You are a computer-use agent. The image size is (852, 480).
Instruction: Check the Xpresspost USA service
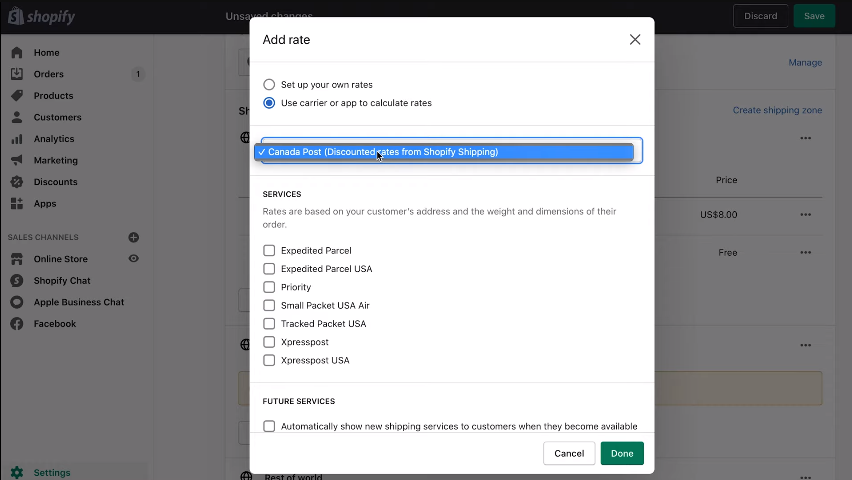(269, 360)
